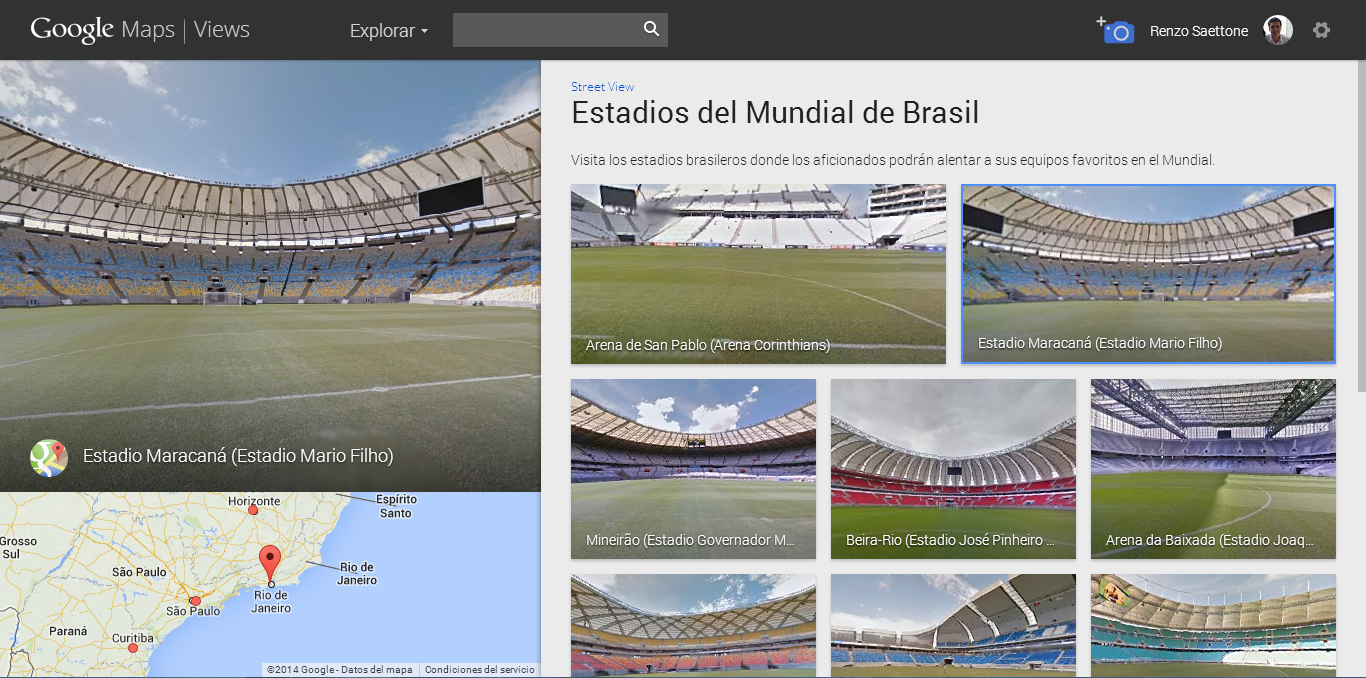Expand the Explorar dropdown menu
The width and height of the screenshot is (1366, 678).
pos(388,31)
